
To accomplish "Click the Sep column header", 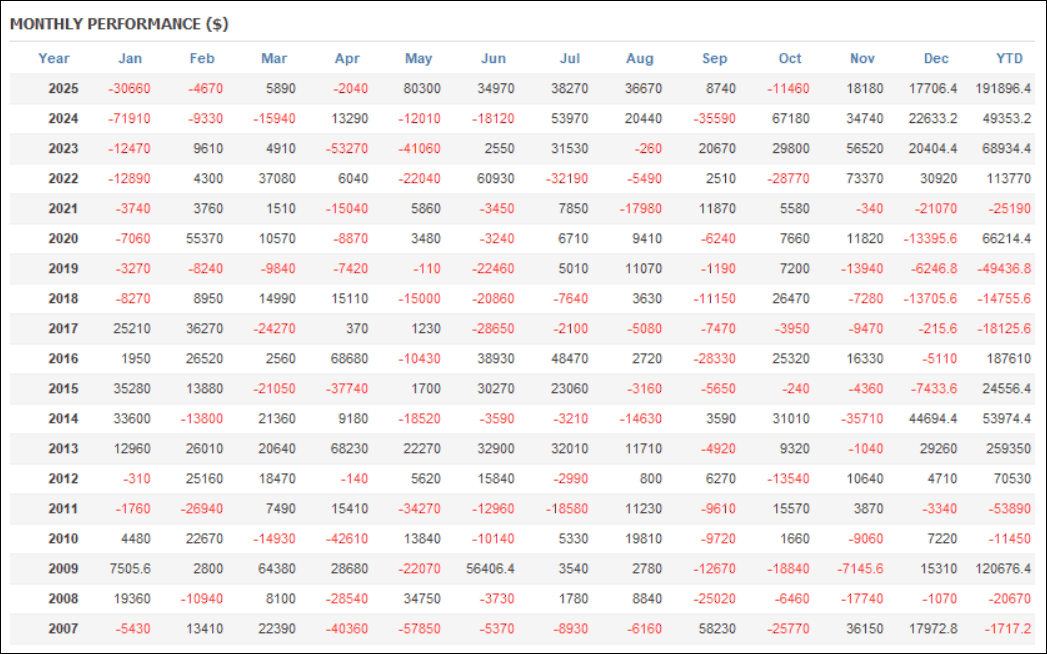I will (714, 58).
